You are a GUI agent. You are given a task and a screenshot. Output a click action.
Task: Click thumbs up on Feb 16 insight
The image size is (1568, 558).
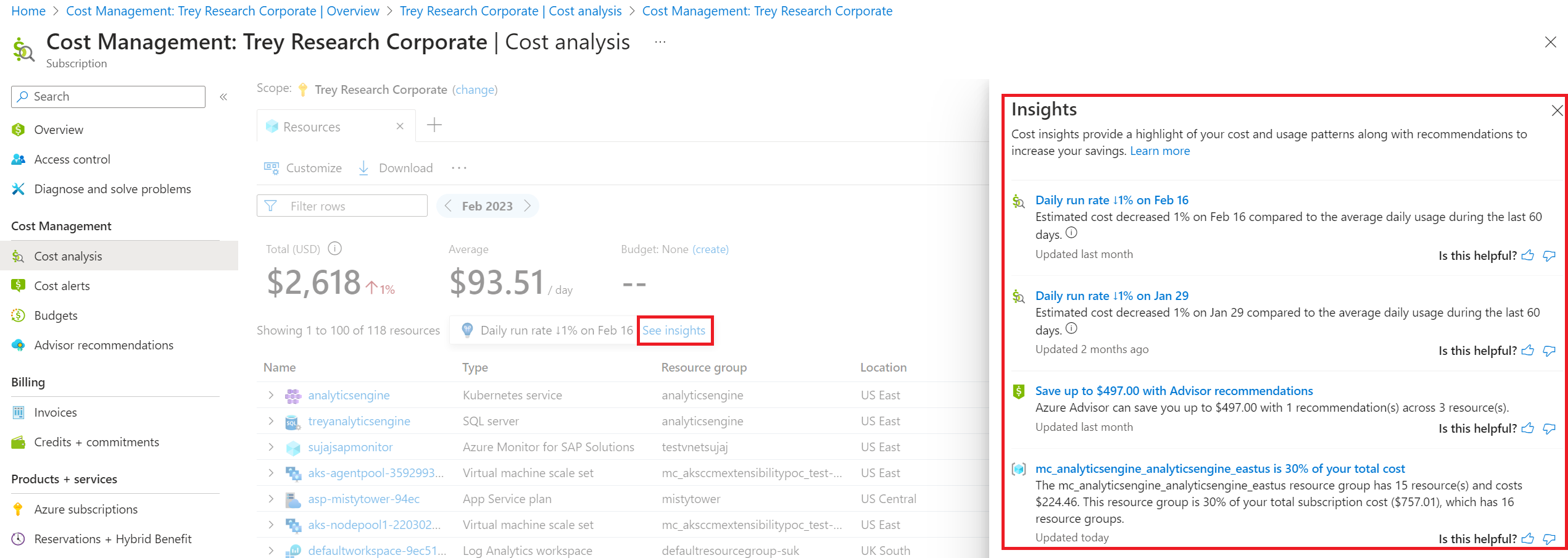1528,256
